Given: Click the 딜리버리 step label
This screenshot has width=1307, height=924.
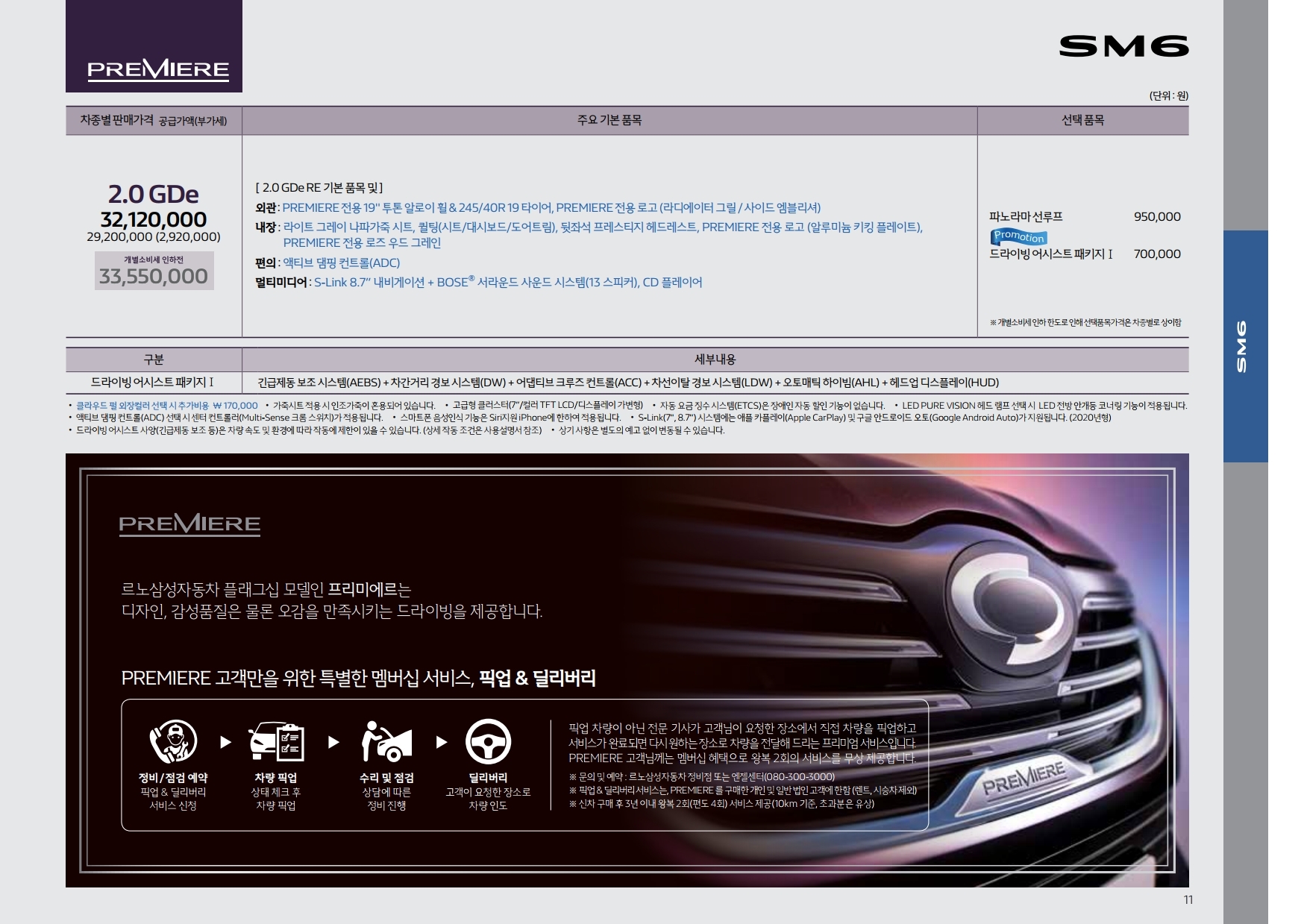Looking at the screenshot, I should pyautogui.click(x=488, y=778).
